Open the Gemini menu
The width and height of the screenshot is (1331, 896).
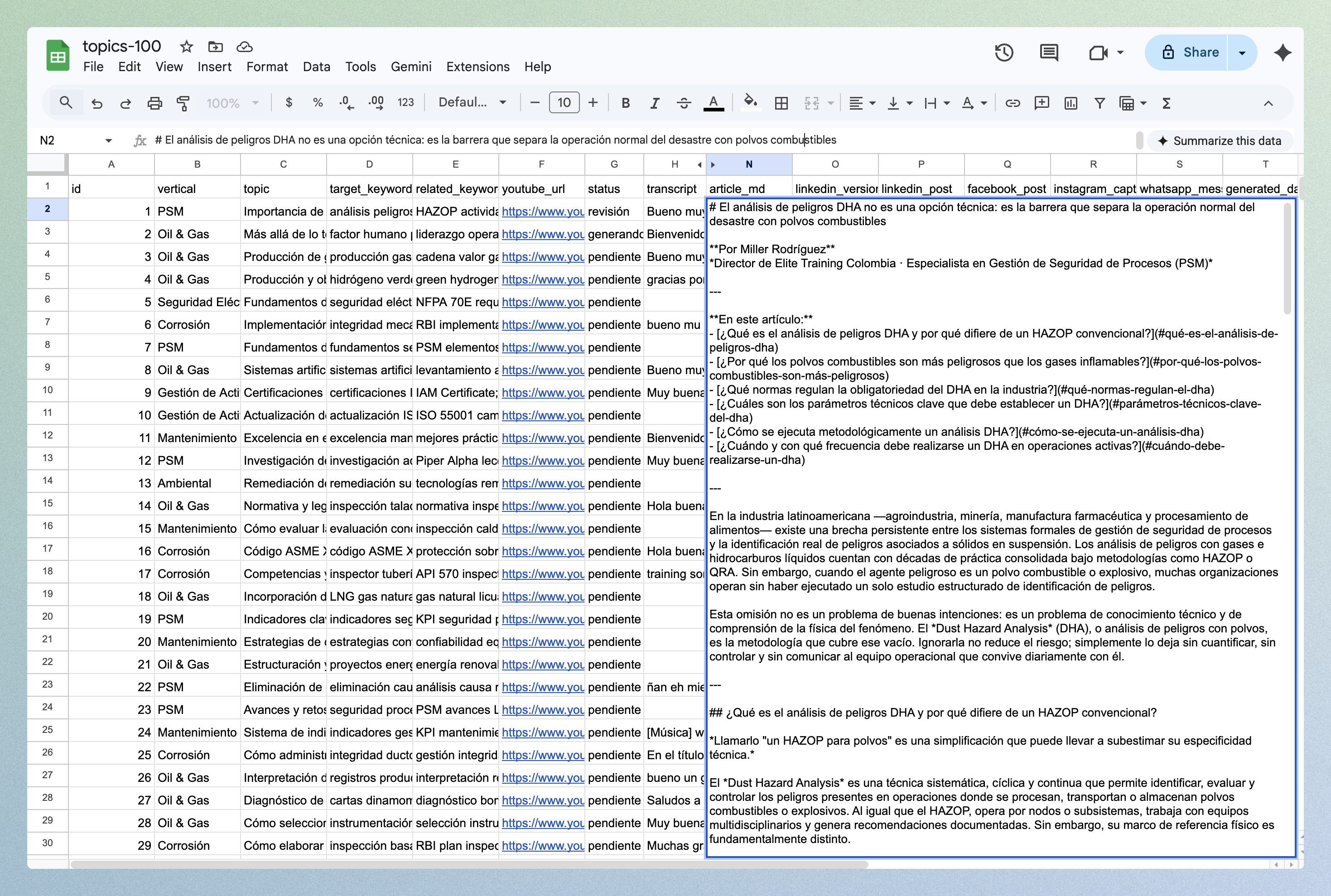[411, 67]
